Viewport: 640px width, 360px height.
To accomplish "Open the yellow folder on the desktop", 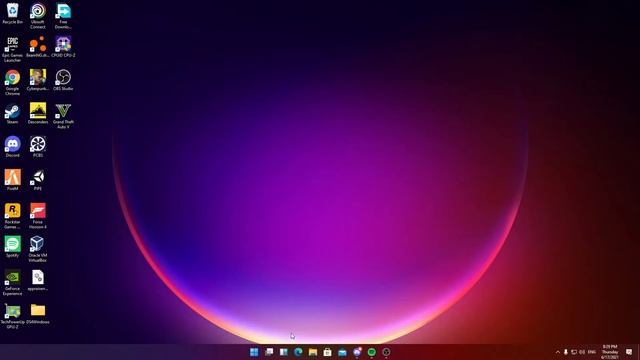I will coord(38,314).
